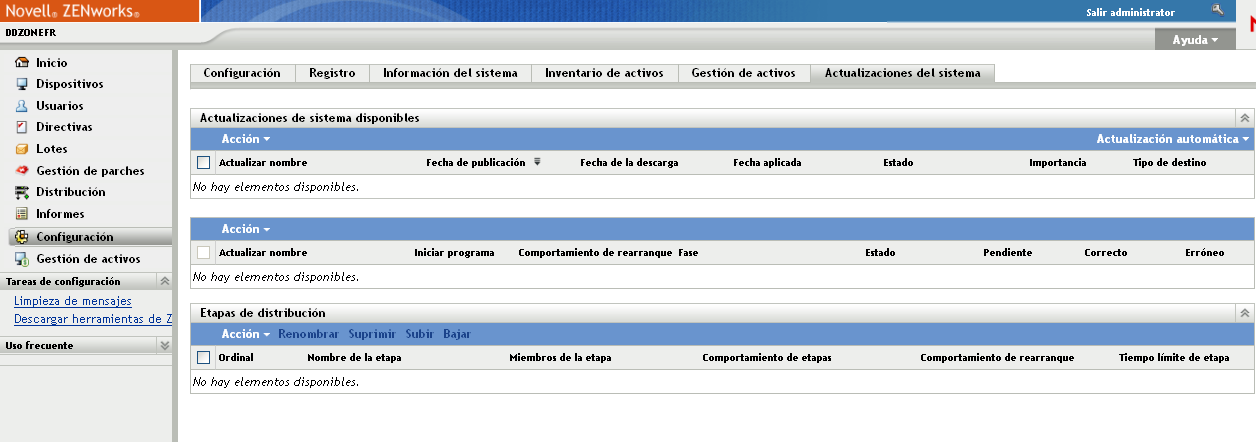Viewport: 1256px width, 442px height.
Task: Click Tipo de destino column header
Action: pyautogui.click(x=1169, y=162)
